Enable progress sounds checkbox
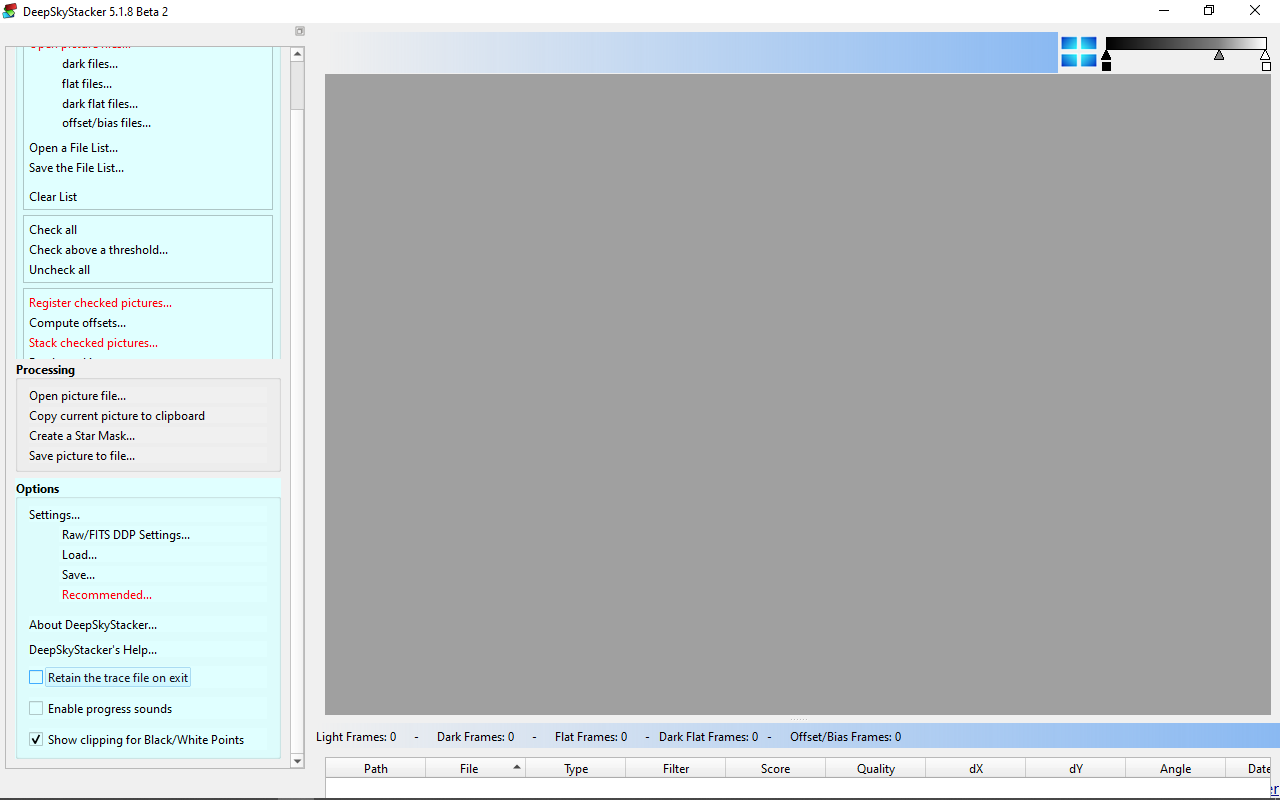The height and width of the screenshot is (800, 1280). click(36, 708)
